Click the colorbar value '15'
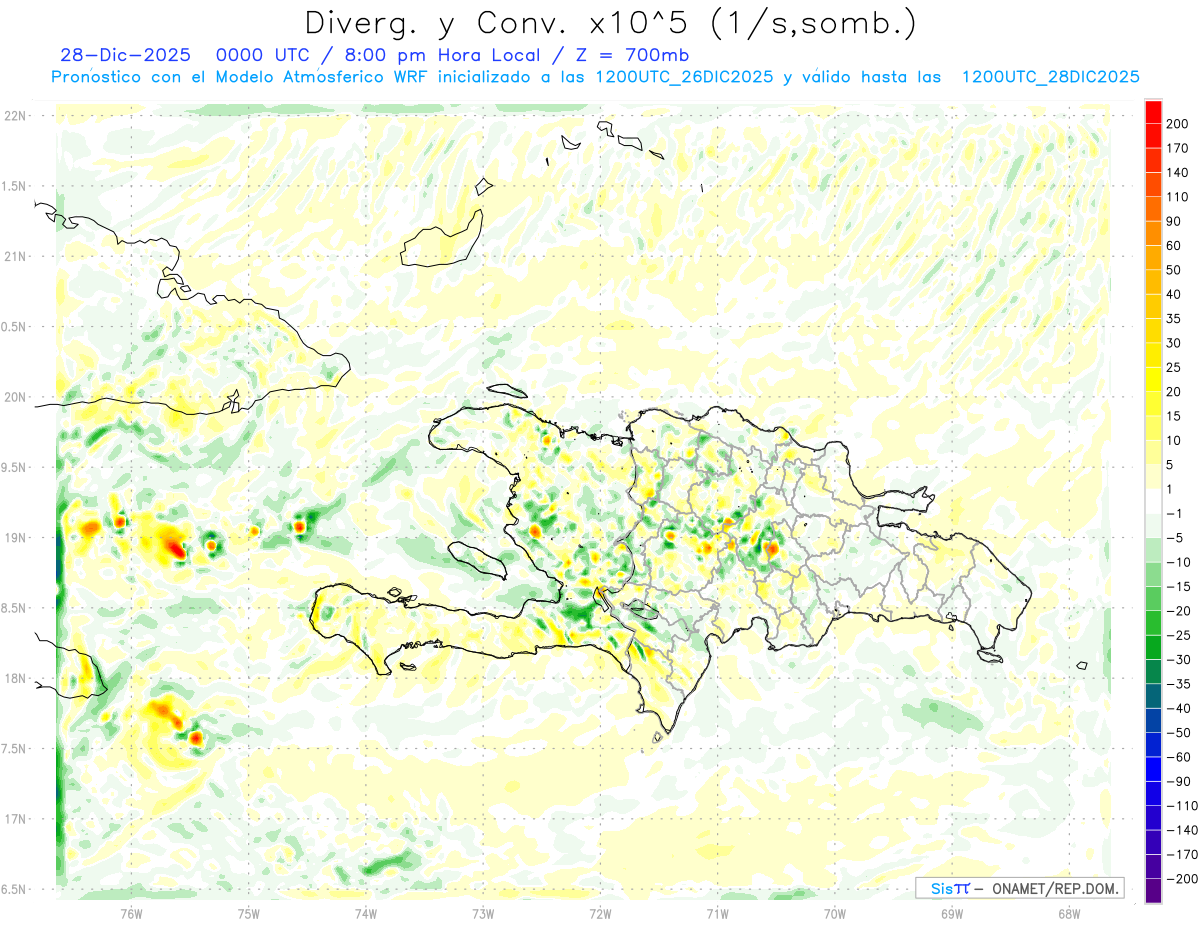 coord(1175,416)
